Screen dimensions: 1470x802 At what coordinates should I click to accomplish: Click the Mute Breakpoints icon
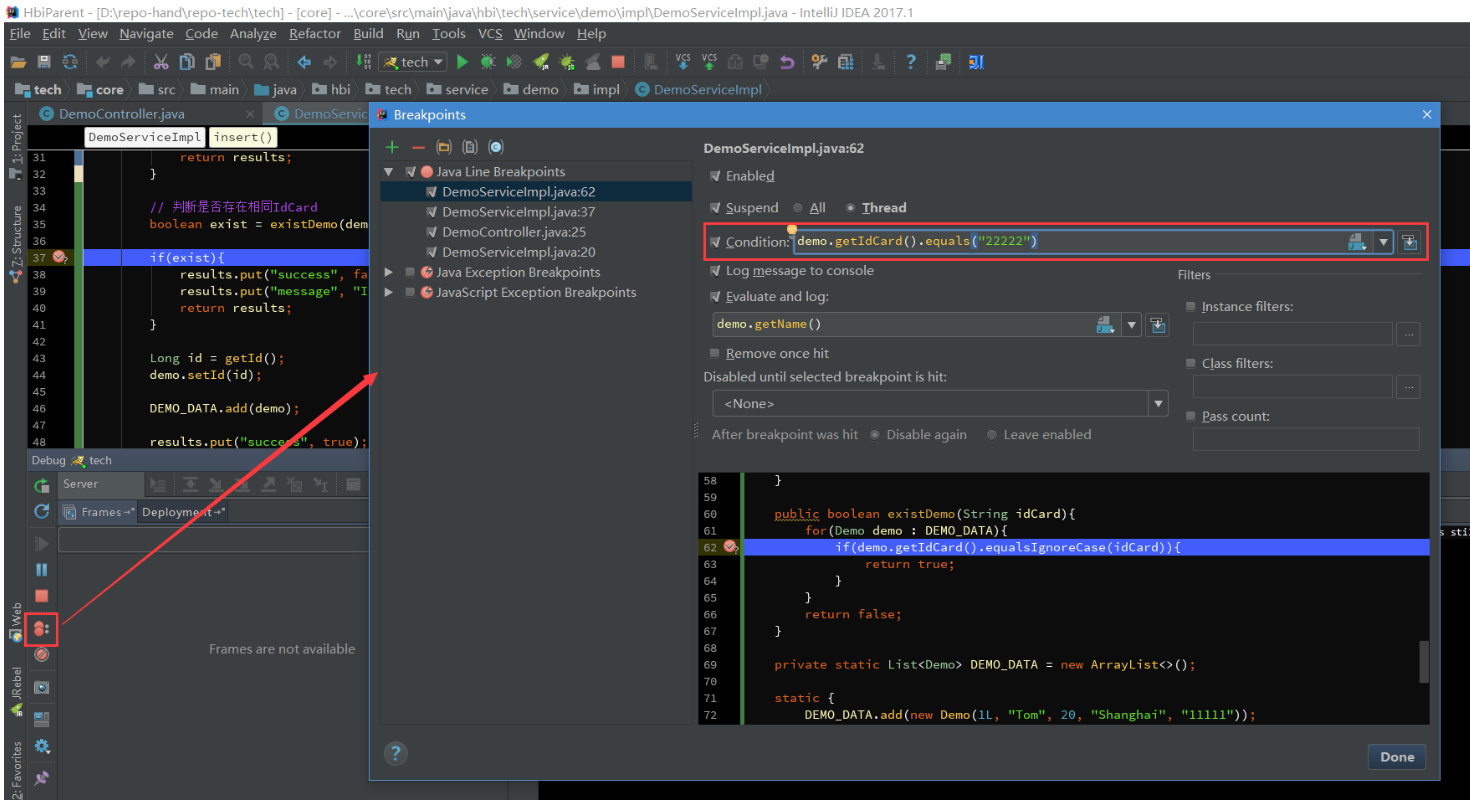[41, 655]
